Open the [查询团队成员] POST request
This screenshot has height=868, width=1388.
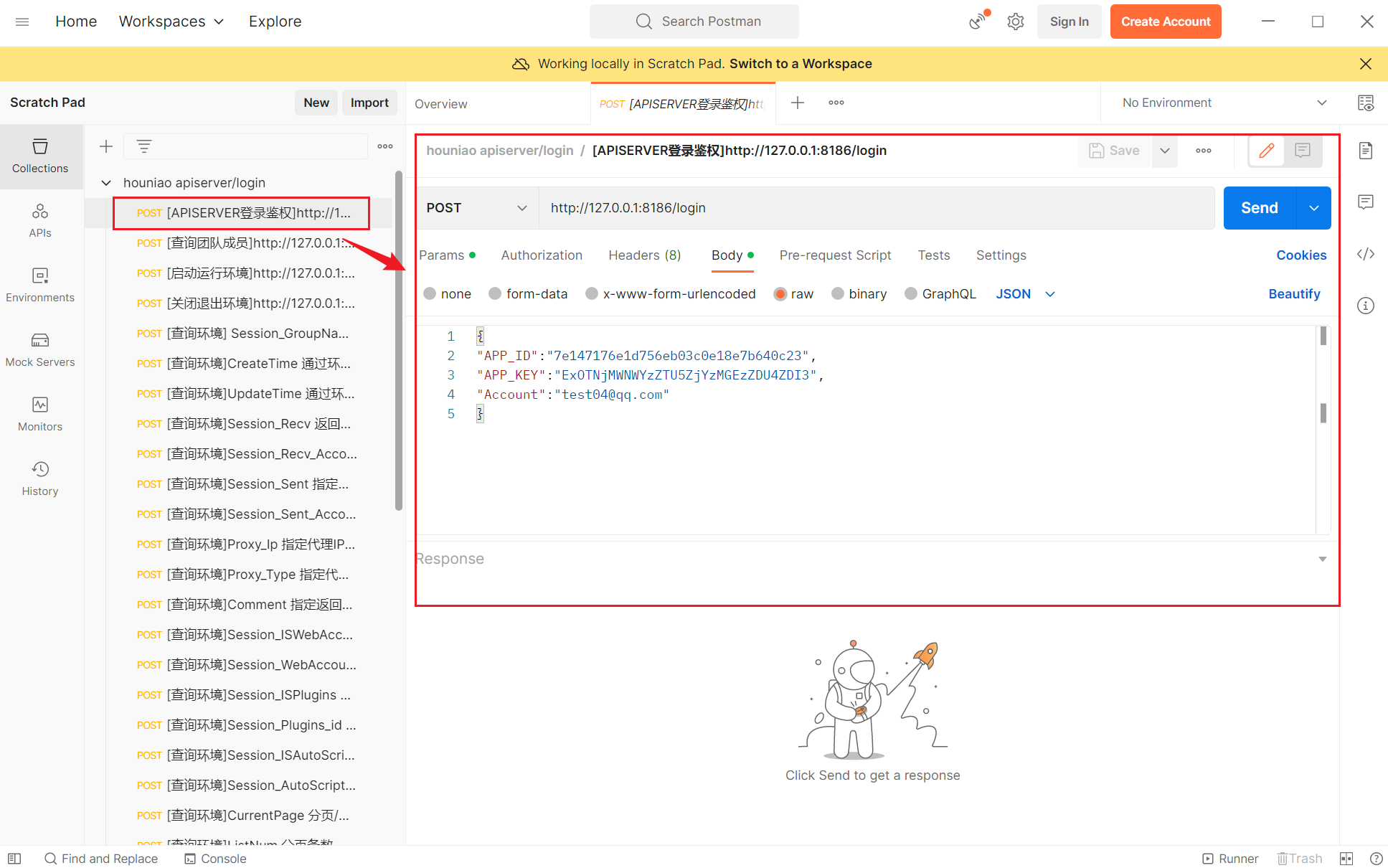tap(245, 243)
